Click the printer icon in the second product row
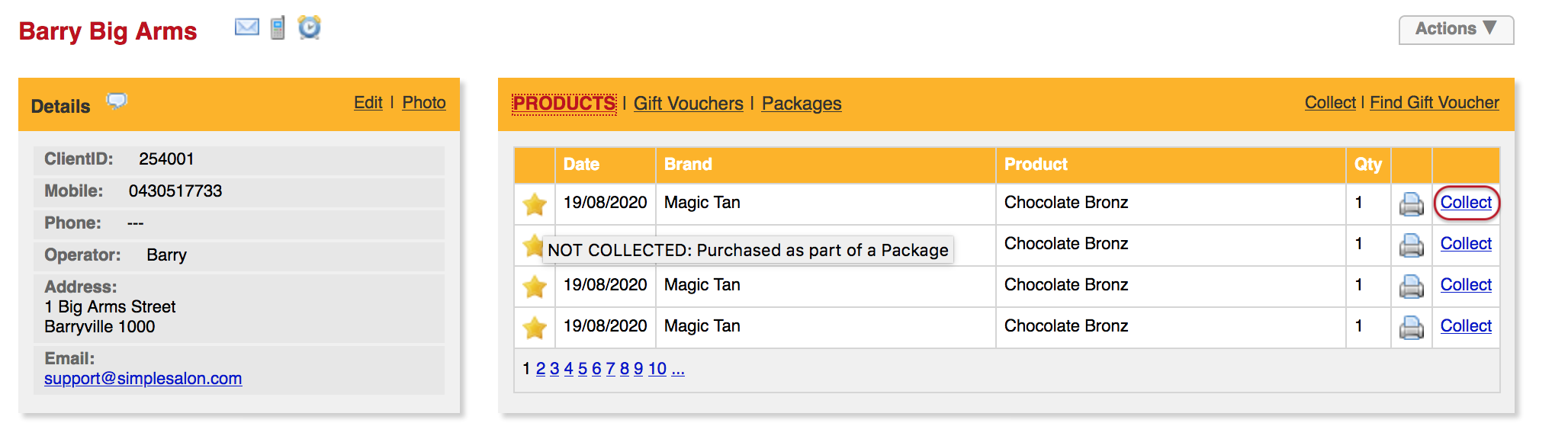Image resolution: width=1568 pixels, height=439 pixels. 1411,245
